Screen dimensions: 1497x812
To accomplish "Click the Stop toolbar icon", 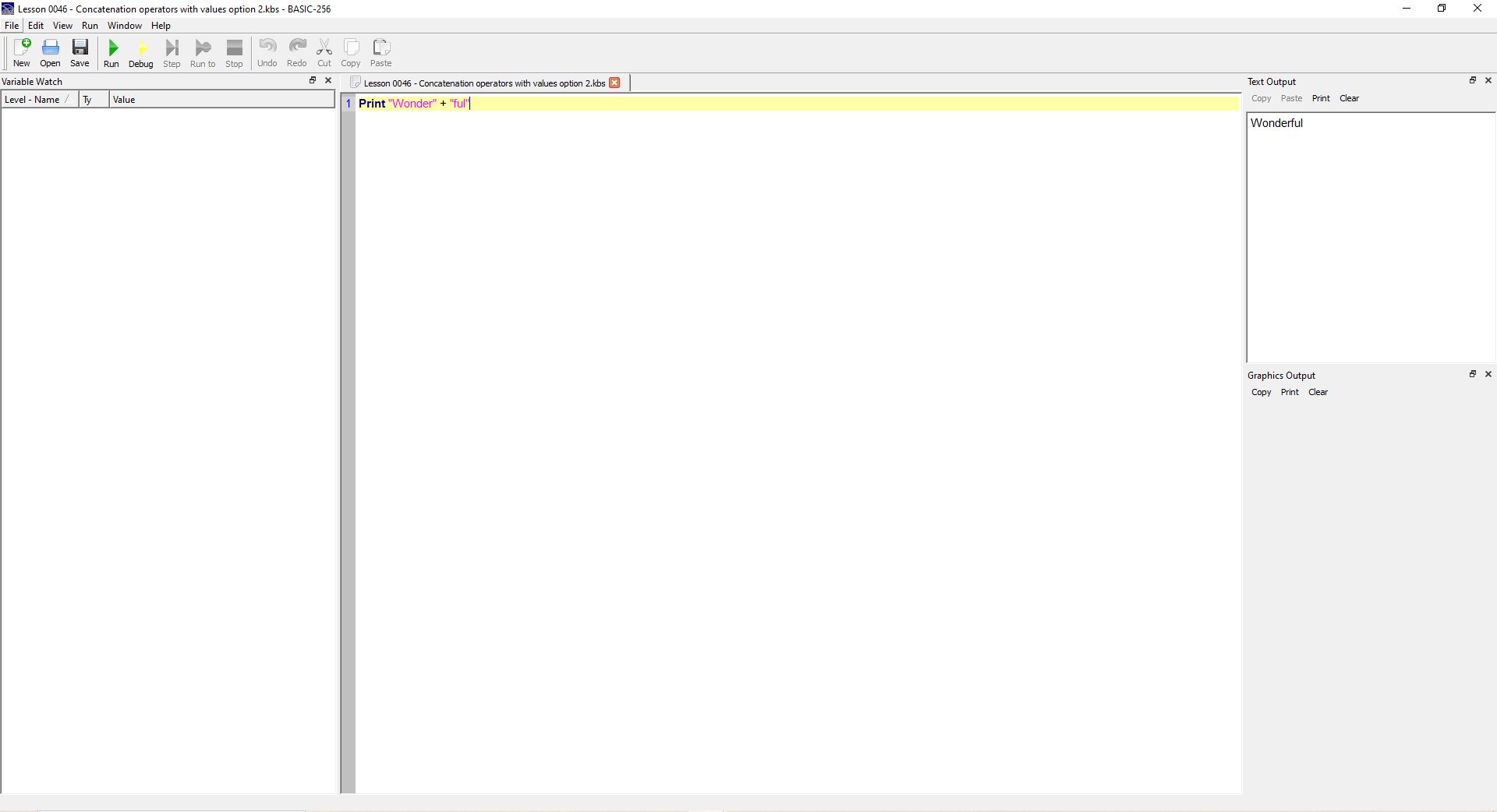I will pyautogui.click(x=234, y=53).
